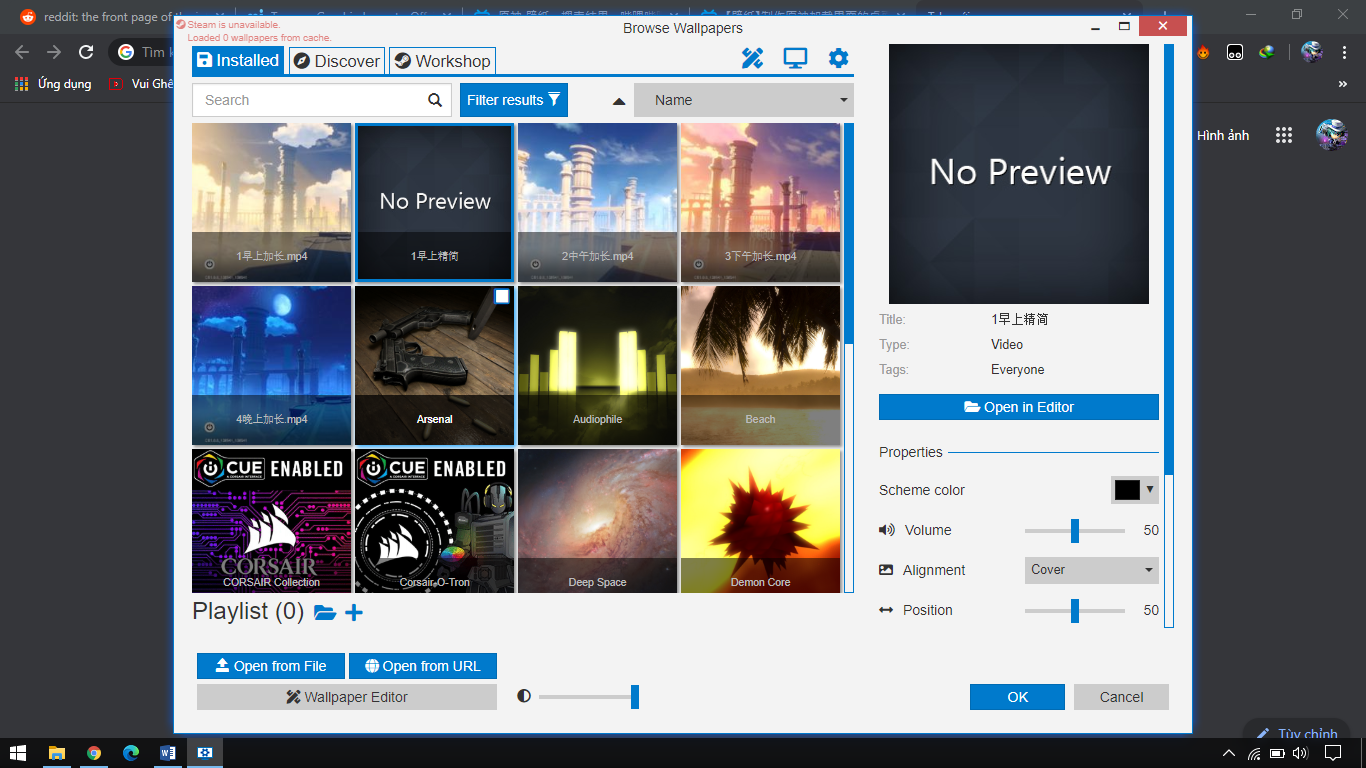
Task: Tick the checkbox on Arsenal wallpaper
Action: tap(502, 296)
